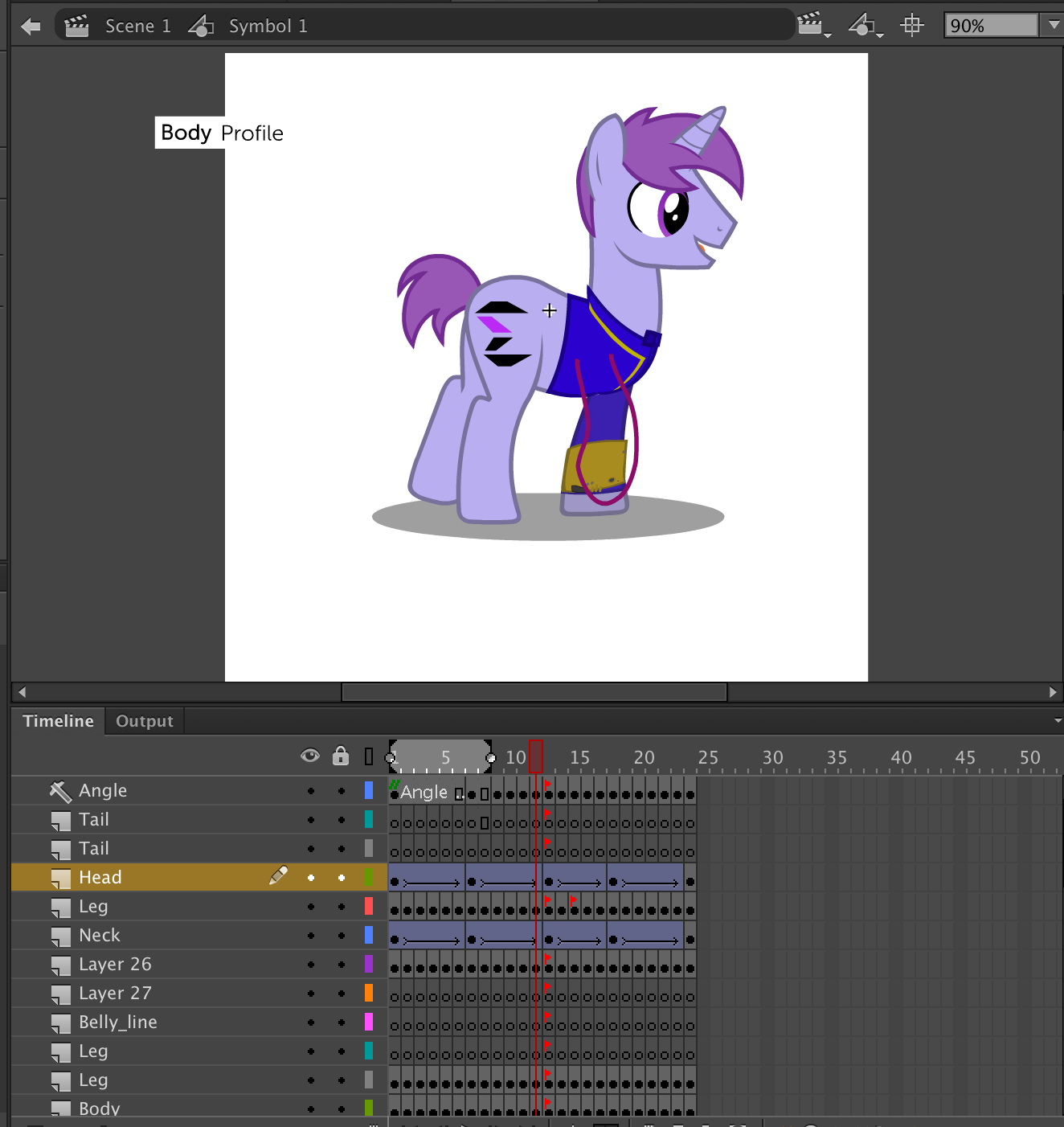Hide the Belly_line layer via visibility dot
This screenshot has width=1064, height=1127.
[x=311, y=1022]
